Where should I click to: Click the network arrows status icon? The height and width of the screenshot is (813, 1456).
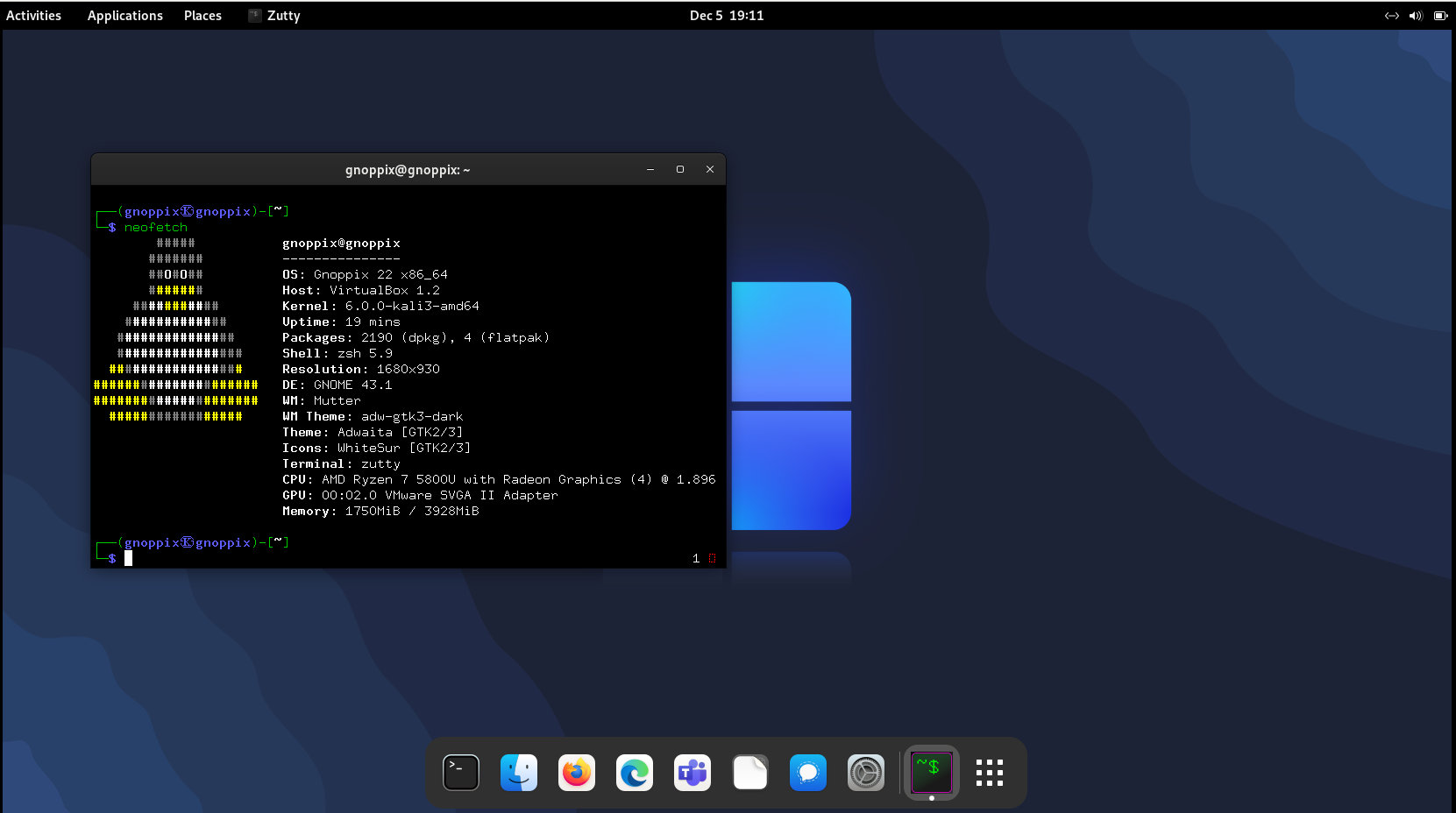click(1392, 15)
